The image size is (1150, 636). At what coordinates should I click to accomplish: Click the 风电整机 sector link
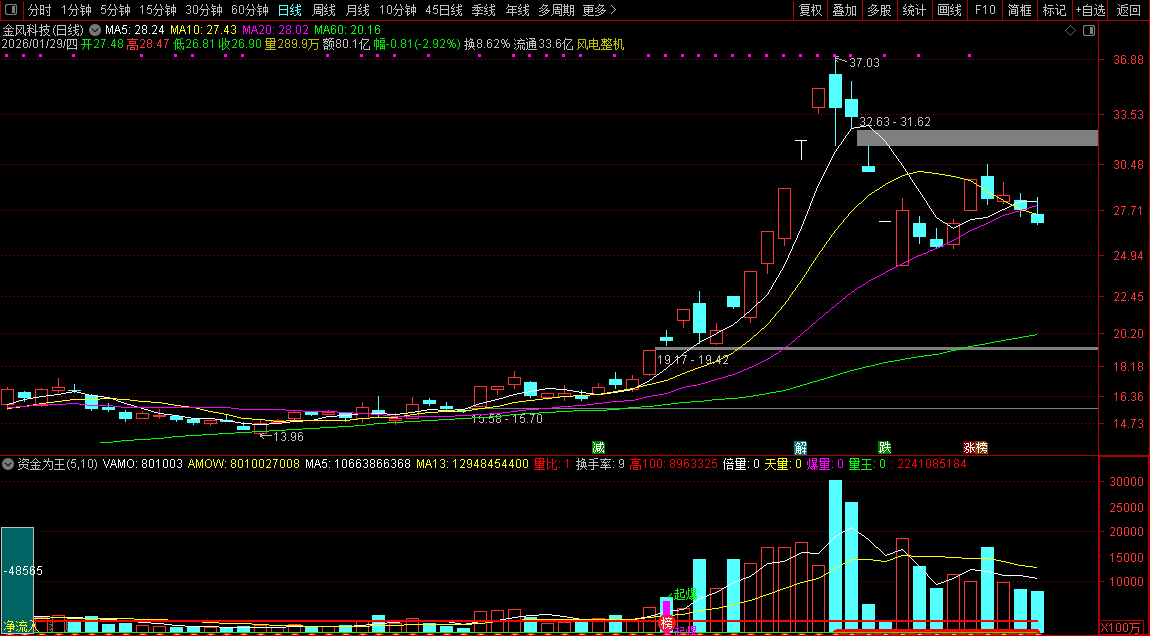[x=600, y=44]
